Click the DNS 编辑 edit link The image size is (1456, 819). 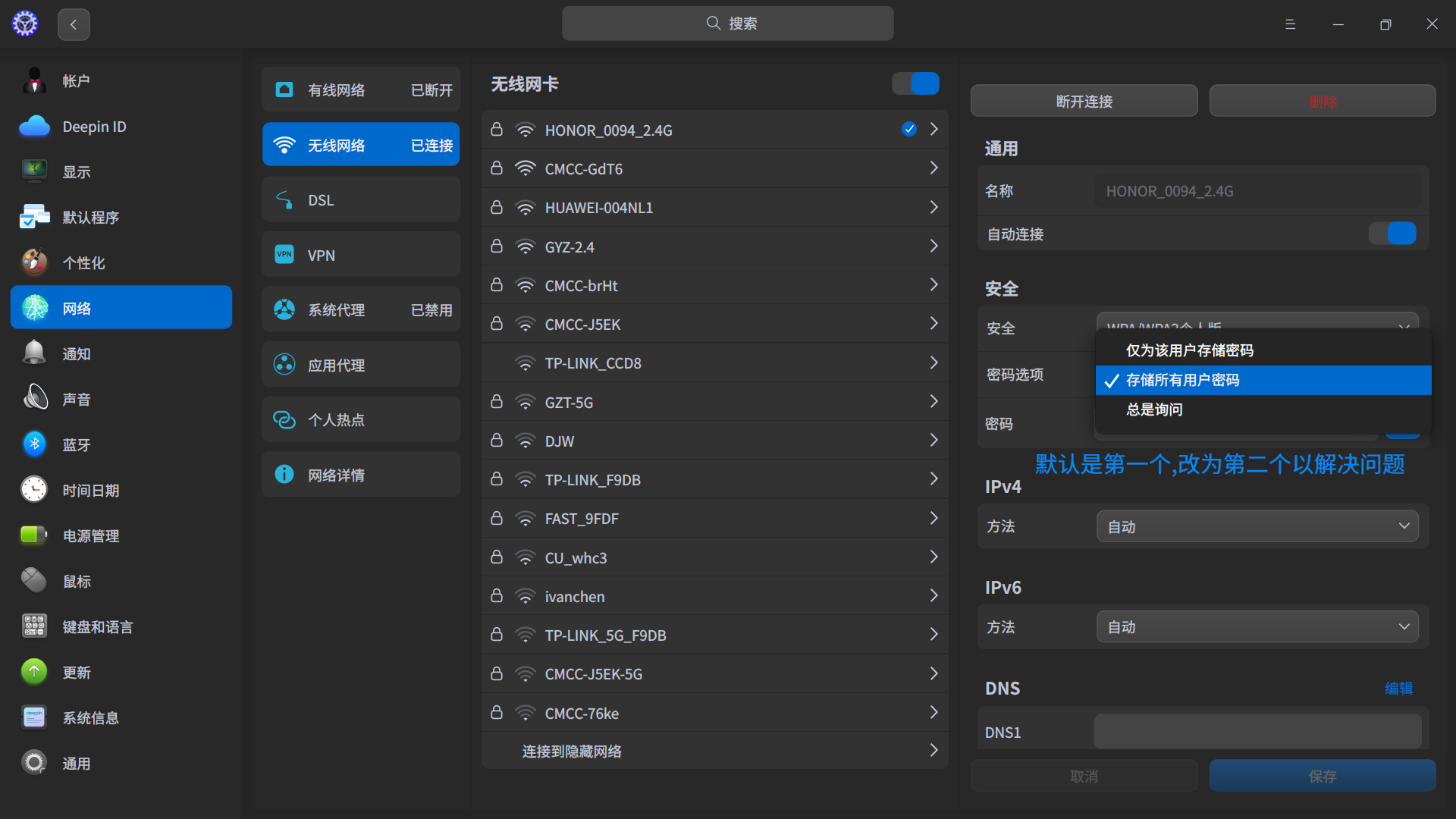click(x=1398, y=689)
